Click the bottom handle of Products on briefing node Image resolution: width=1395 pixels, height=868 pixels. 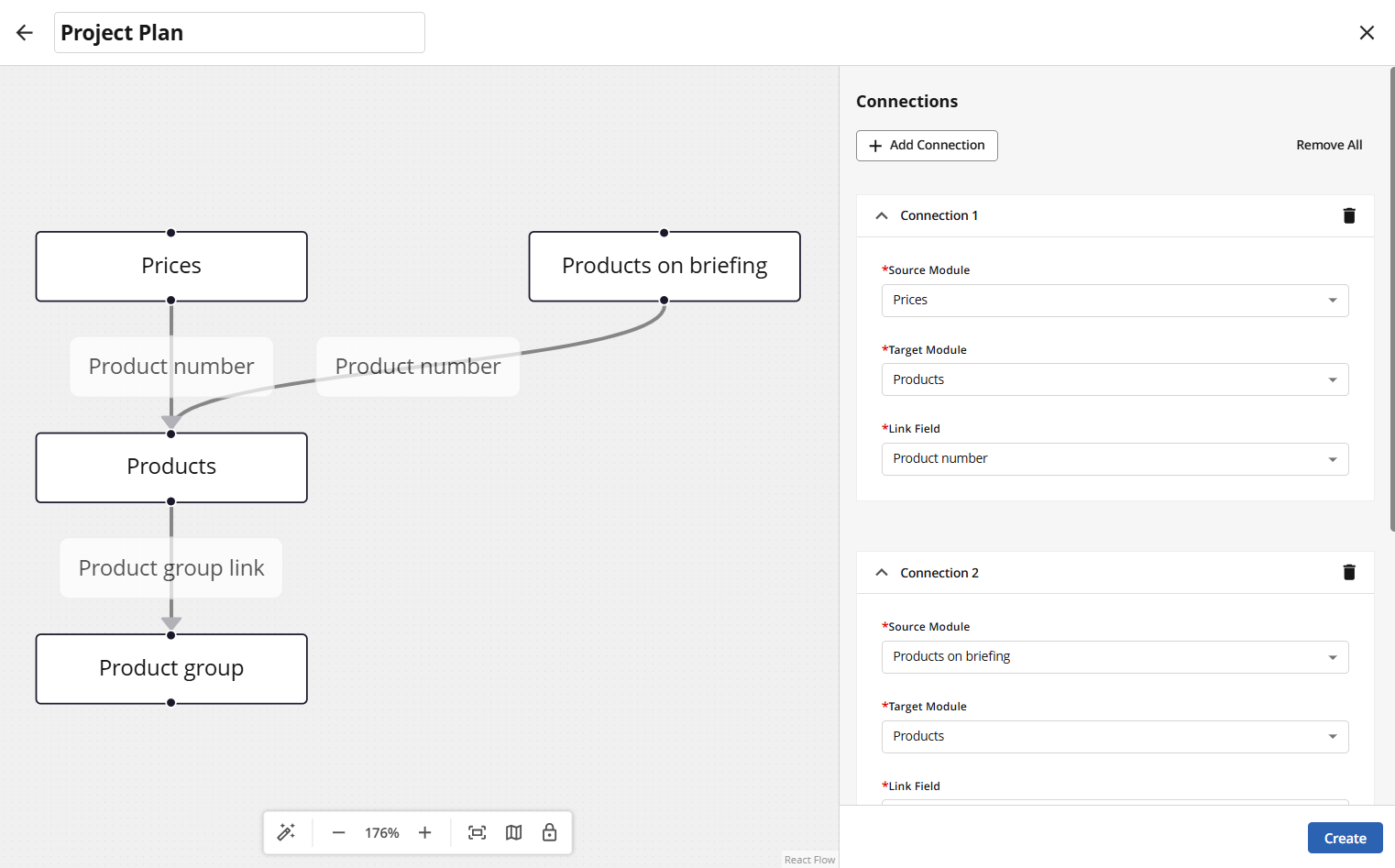pyautogui.click(x=665, y=301)
